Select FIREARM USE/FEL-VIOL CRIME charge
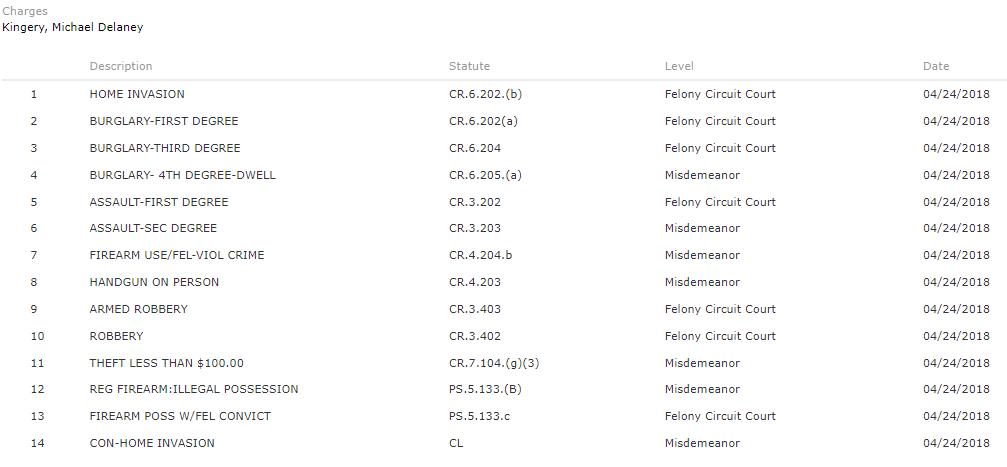 (177, 255)
